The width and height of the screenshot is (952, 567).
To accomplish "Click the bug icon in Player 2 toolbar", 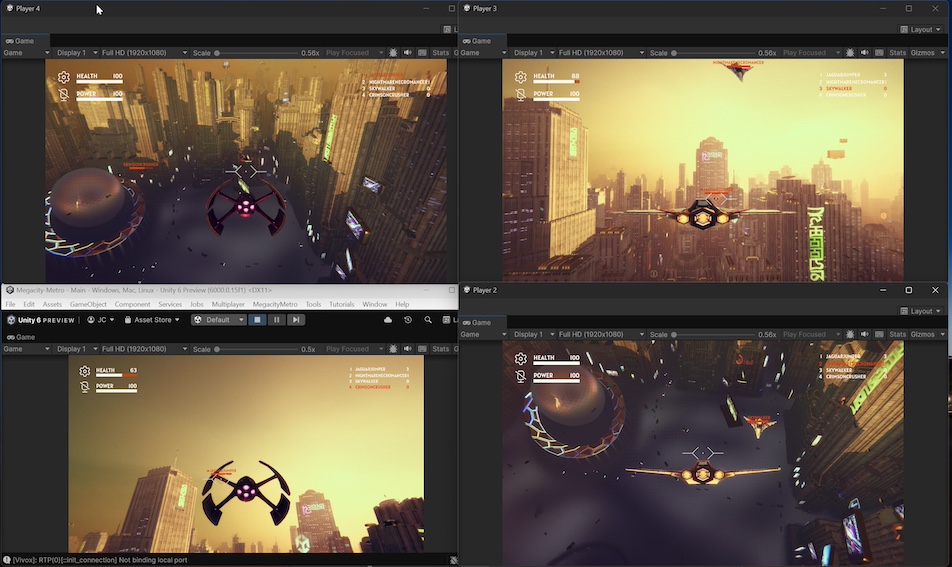I will [849, 335].
